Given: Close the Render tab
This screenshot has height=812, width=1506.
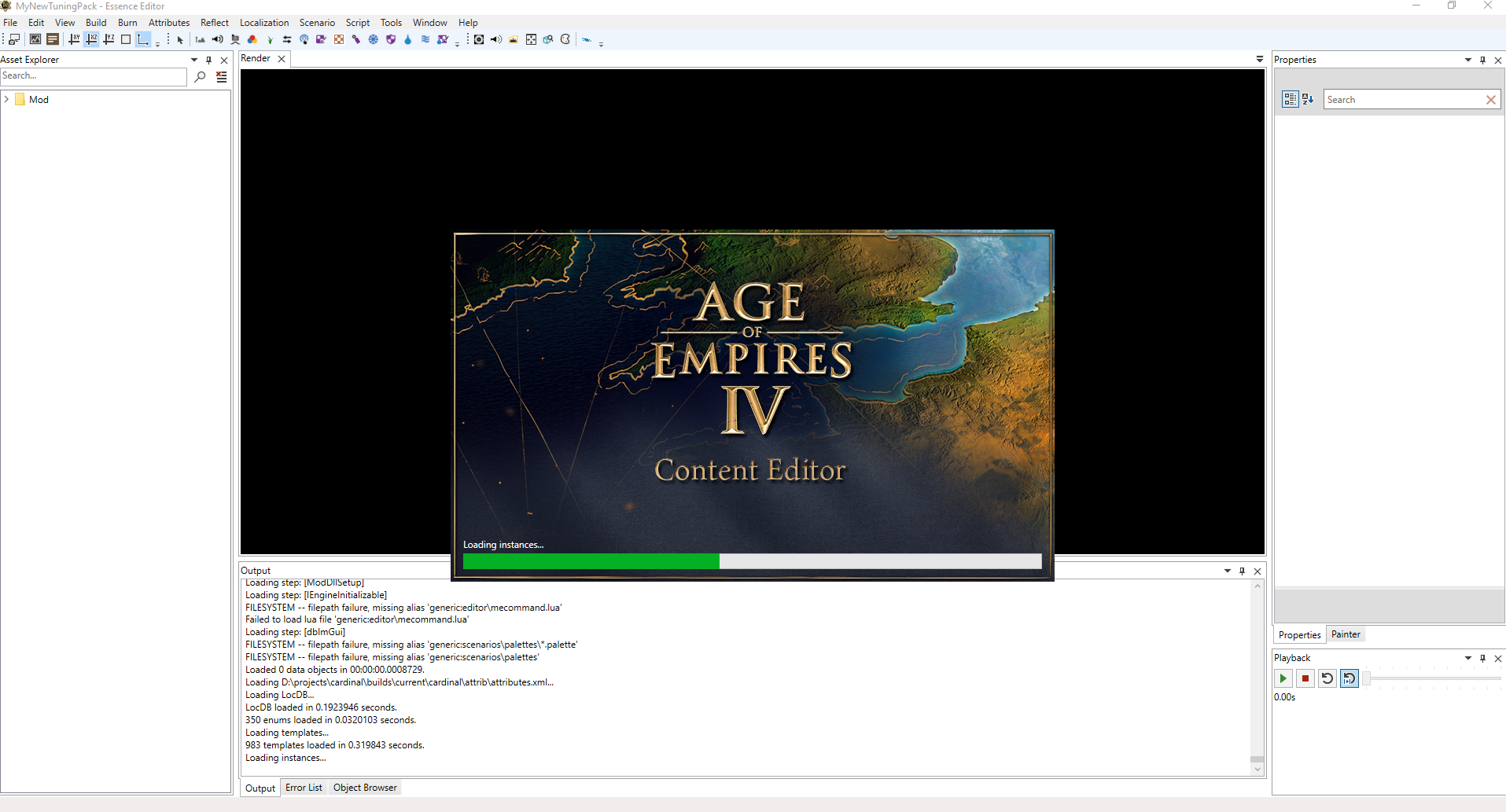Looking at the screenshot, I should [282, 59].
